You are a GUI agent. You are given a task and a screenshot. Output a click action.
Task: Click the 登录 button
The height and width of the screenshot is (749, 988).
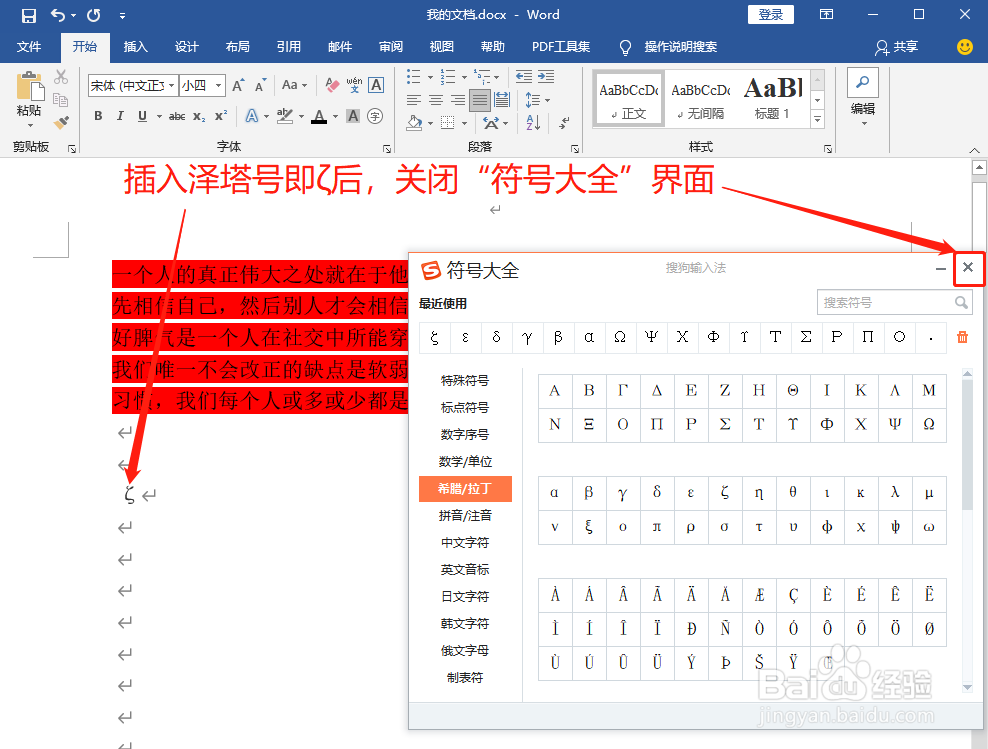(x=771, y=14)
